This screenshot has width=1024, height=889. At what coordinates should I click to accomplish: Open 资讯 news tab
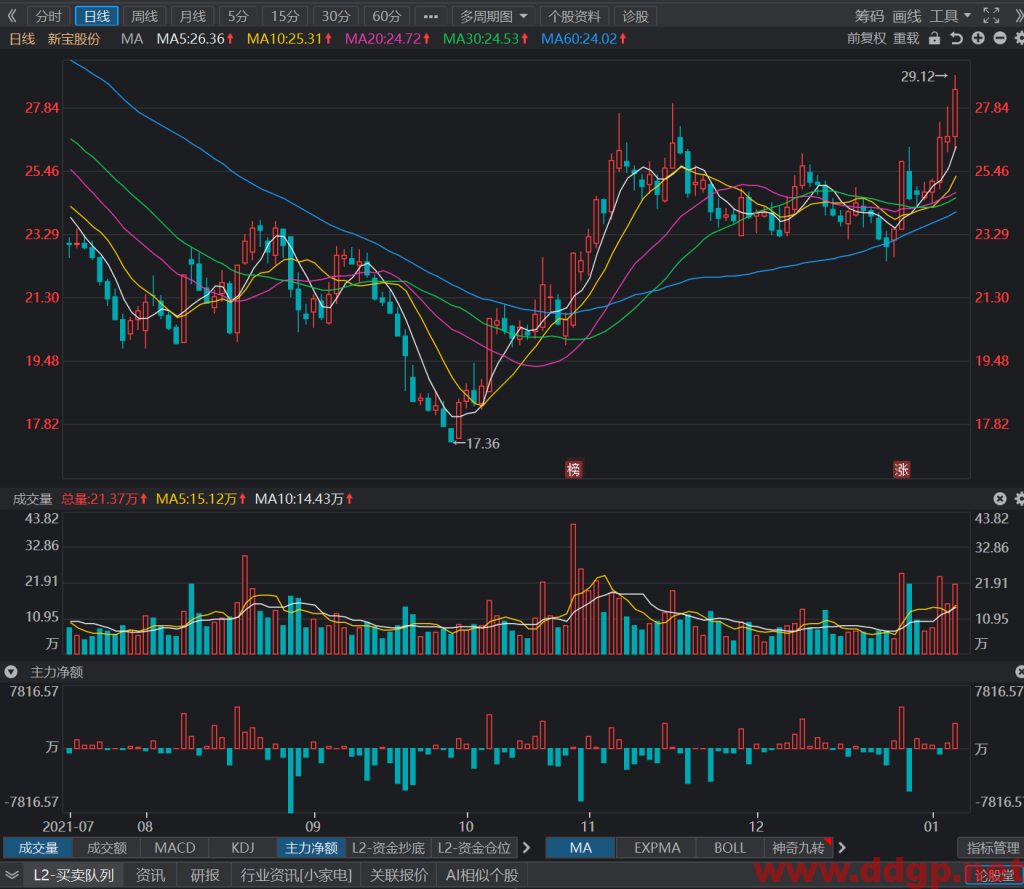150,875
